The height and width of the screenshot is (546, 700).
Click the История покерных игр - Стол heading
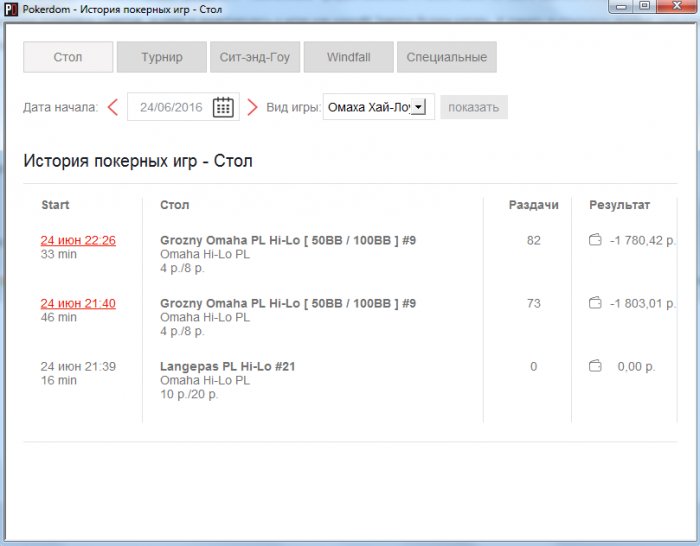[x=138, y=161]
